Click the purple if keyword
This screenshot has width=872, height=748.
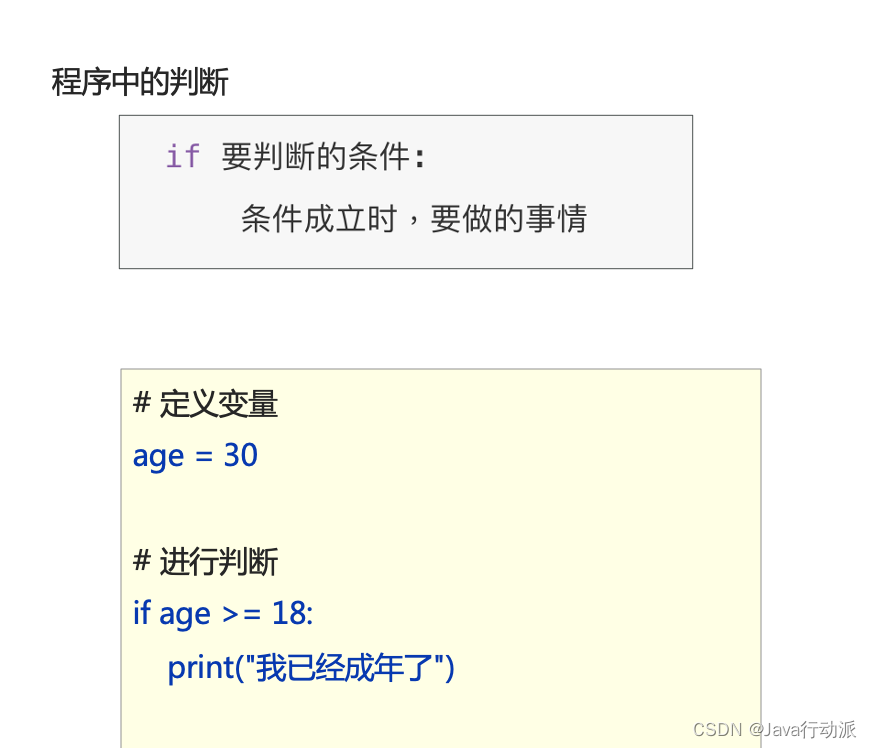(x=182, y=157)
